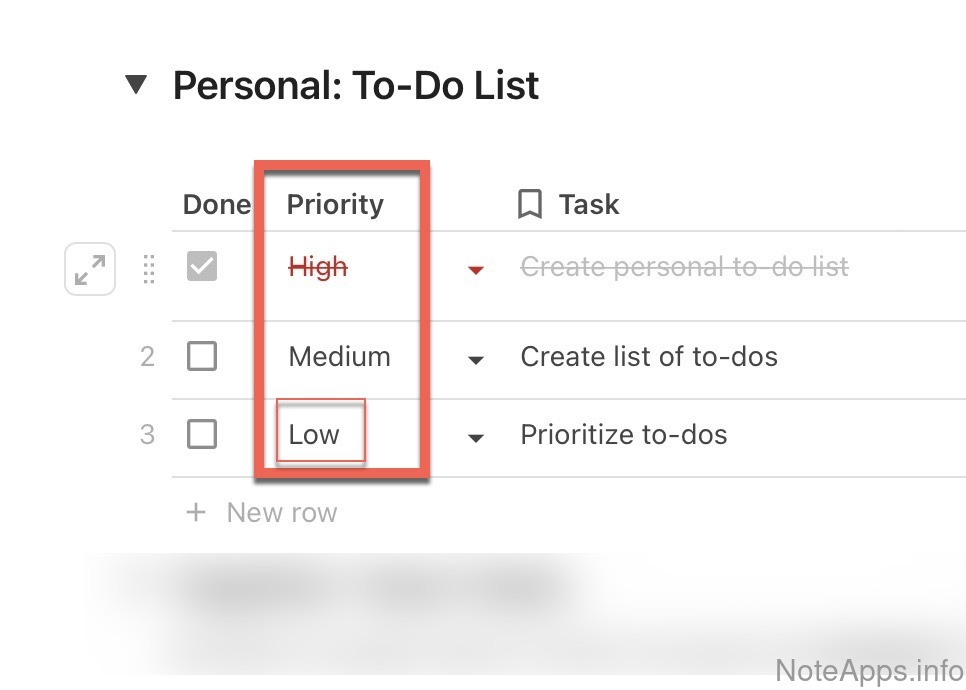The image size is (966, 690).
Task: Select the Low priority cell
Action: click(314, 435)
